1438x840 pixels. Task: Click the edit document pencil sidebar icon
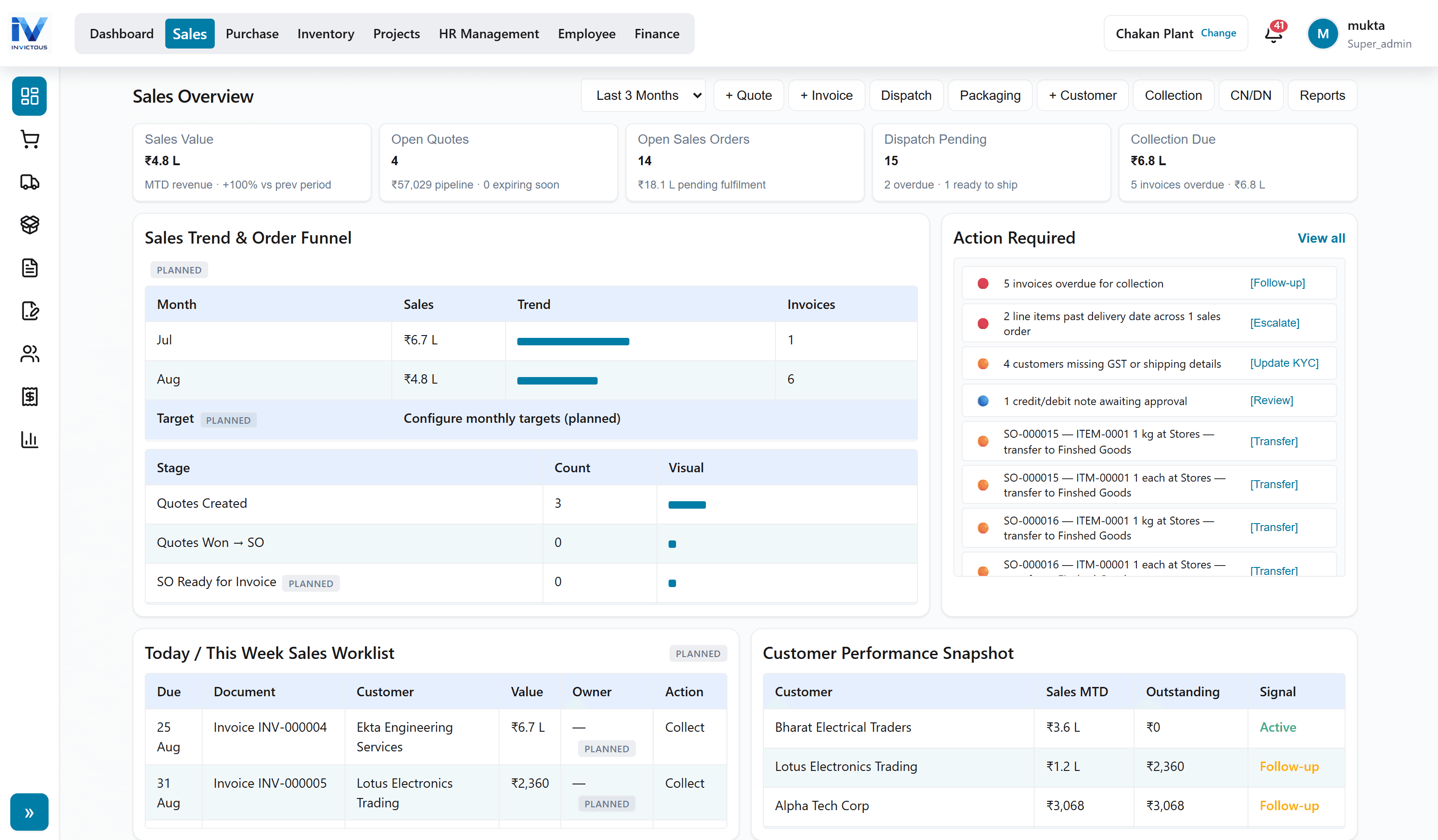(29, 311)
